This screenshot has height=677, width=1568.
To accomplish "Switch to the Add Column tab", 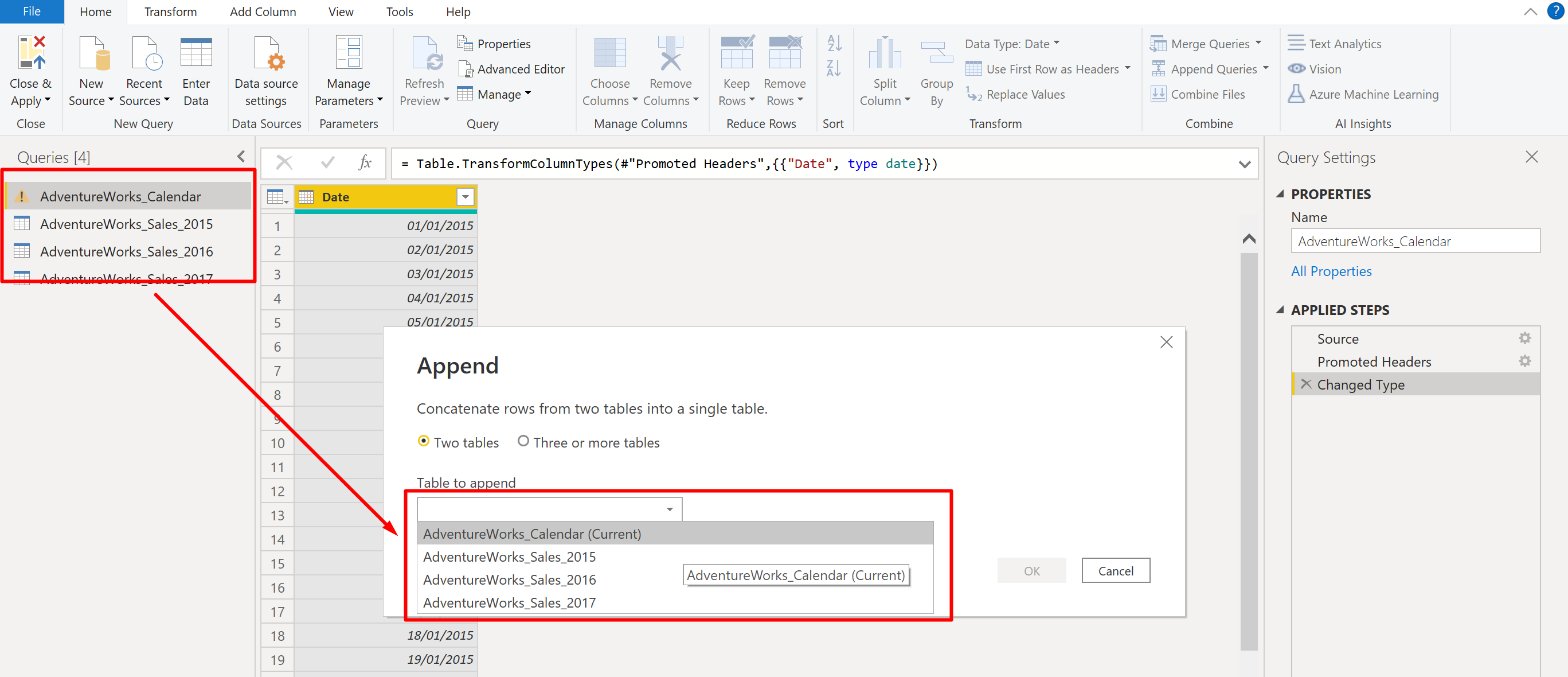I will (x=263, y=11).
